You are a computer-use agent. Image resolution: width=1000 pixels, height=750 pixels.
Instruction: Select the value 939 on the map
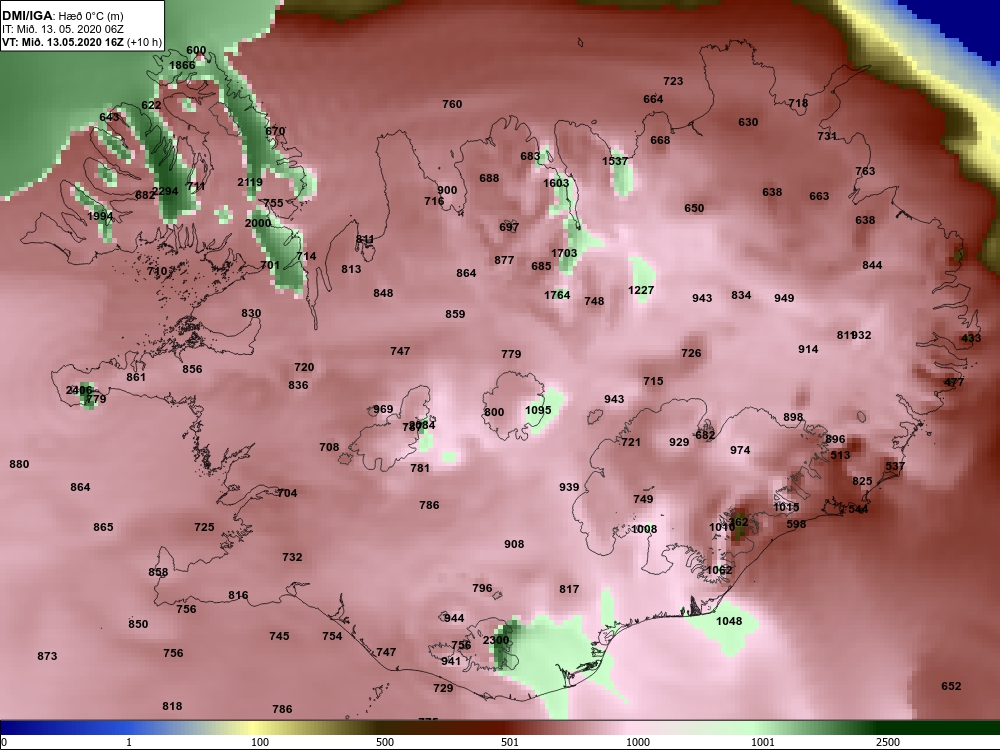[569, 487]
